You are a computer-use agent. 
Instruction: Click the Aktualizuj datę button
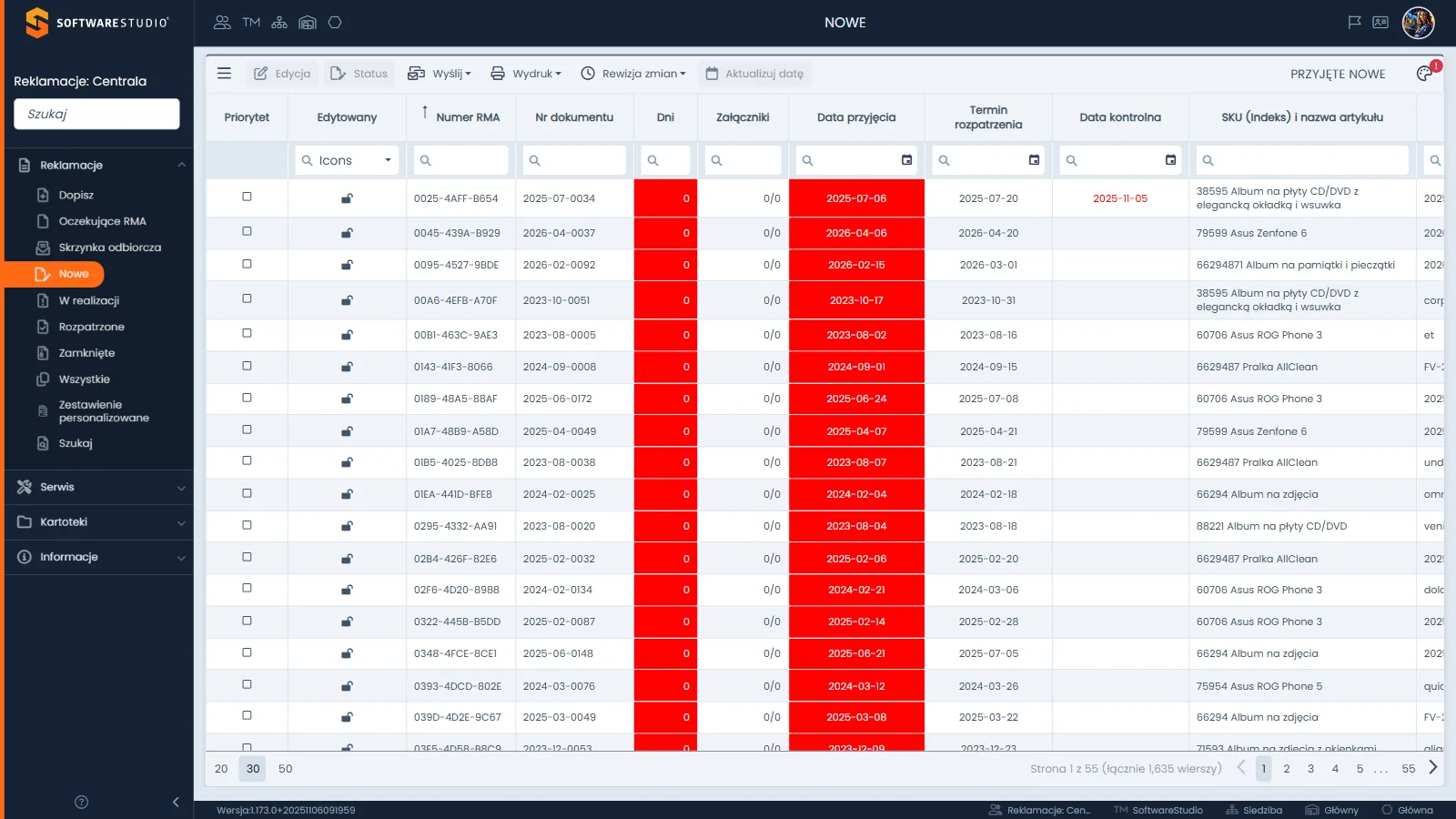coord(754,74)
